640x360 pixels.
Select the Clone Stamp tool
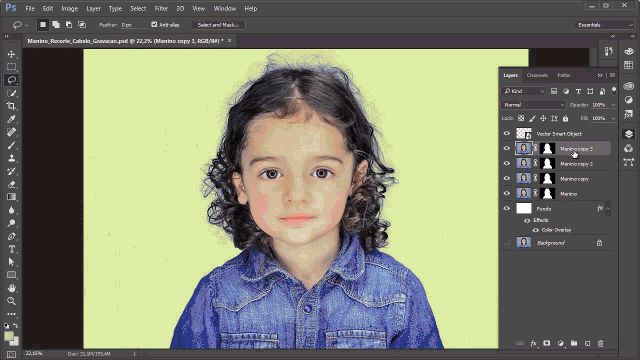pyautogui.click(x=11, y=158)
